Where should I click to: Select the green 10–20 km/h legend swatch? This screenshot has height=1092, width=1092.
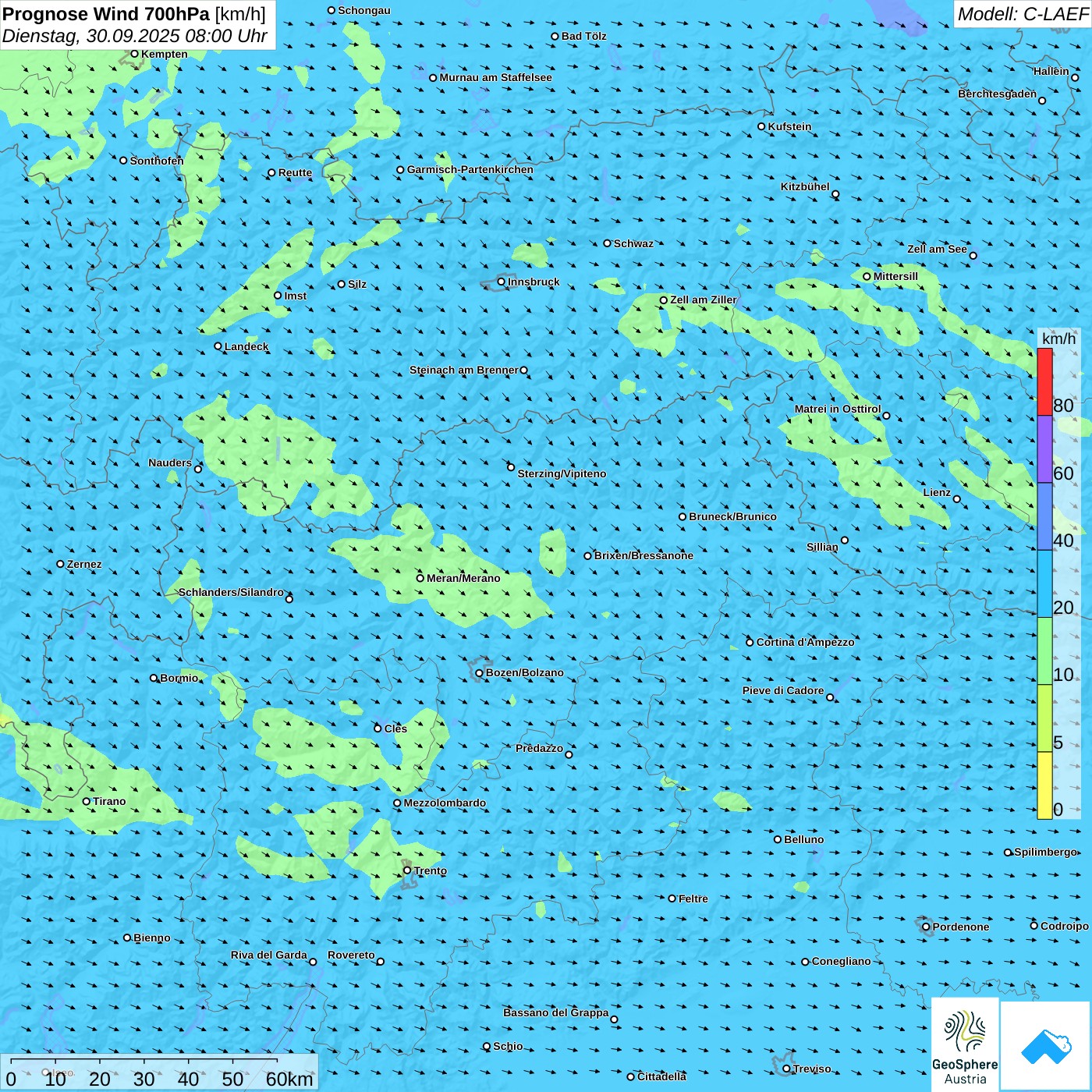[x=1044, y=651]
